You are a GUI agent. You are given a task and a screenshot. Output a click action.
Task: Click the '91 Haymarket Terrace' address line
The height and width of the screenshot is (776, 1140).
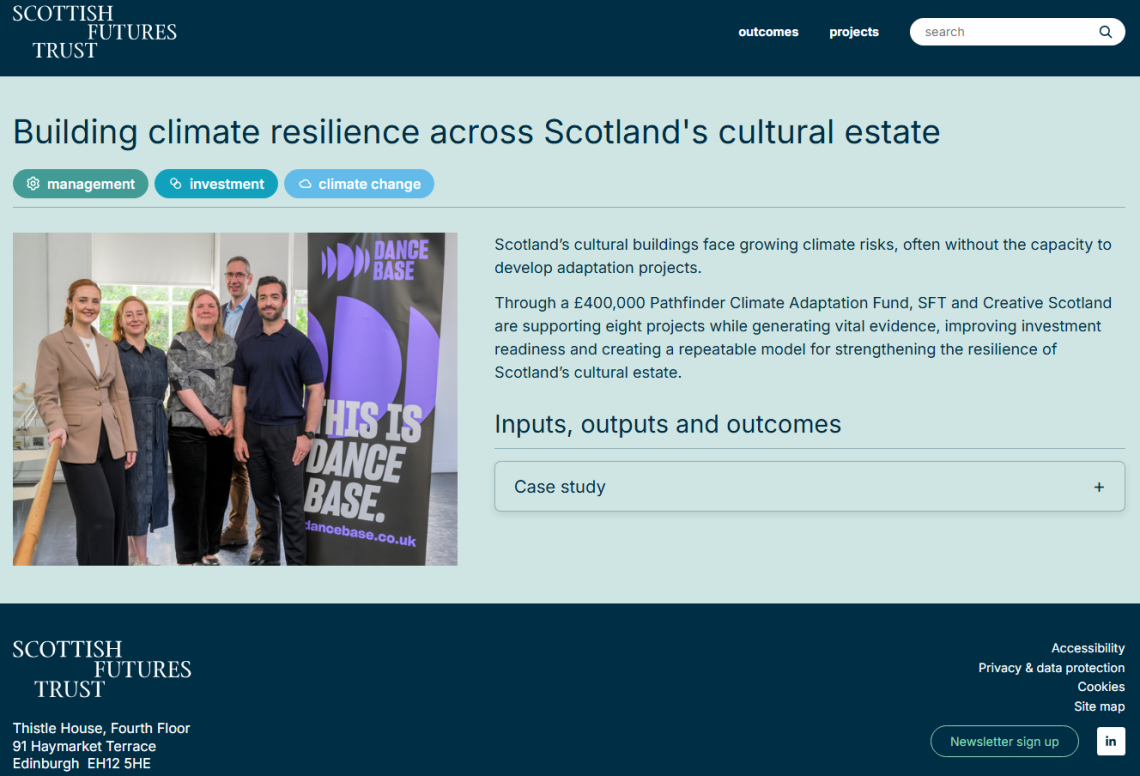tap(84, 746)
